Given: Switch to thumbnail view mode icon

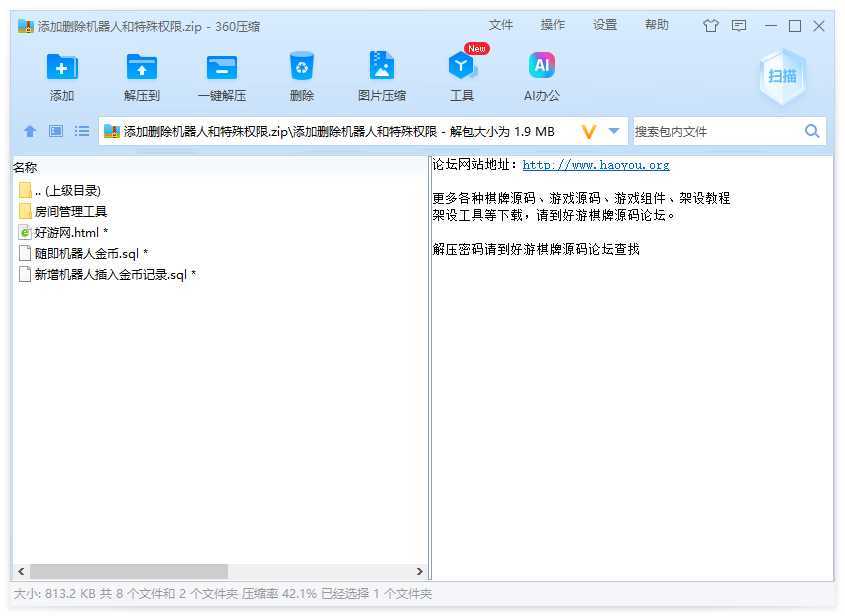Looking at the screenshot, I should (x=56, y=131).
